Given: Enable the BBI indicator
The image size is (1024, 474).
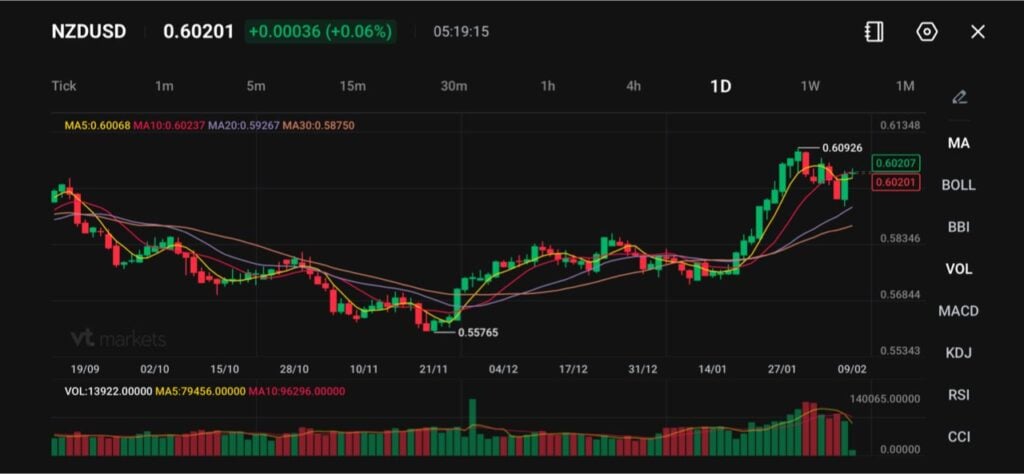Looking at the screenshot, I should click(958, 227).
